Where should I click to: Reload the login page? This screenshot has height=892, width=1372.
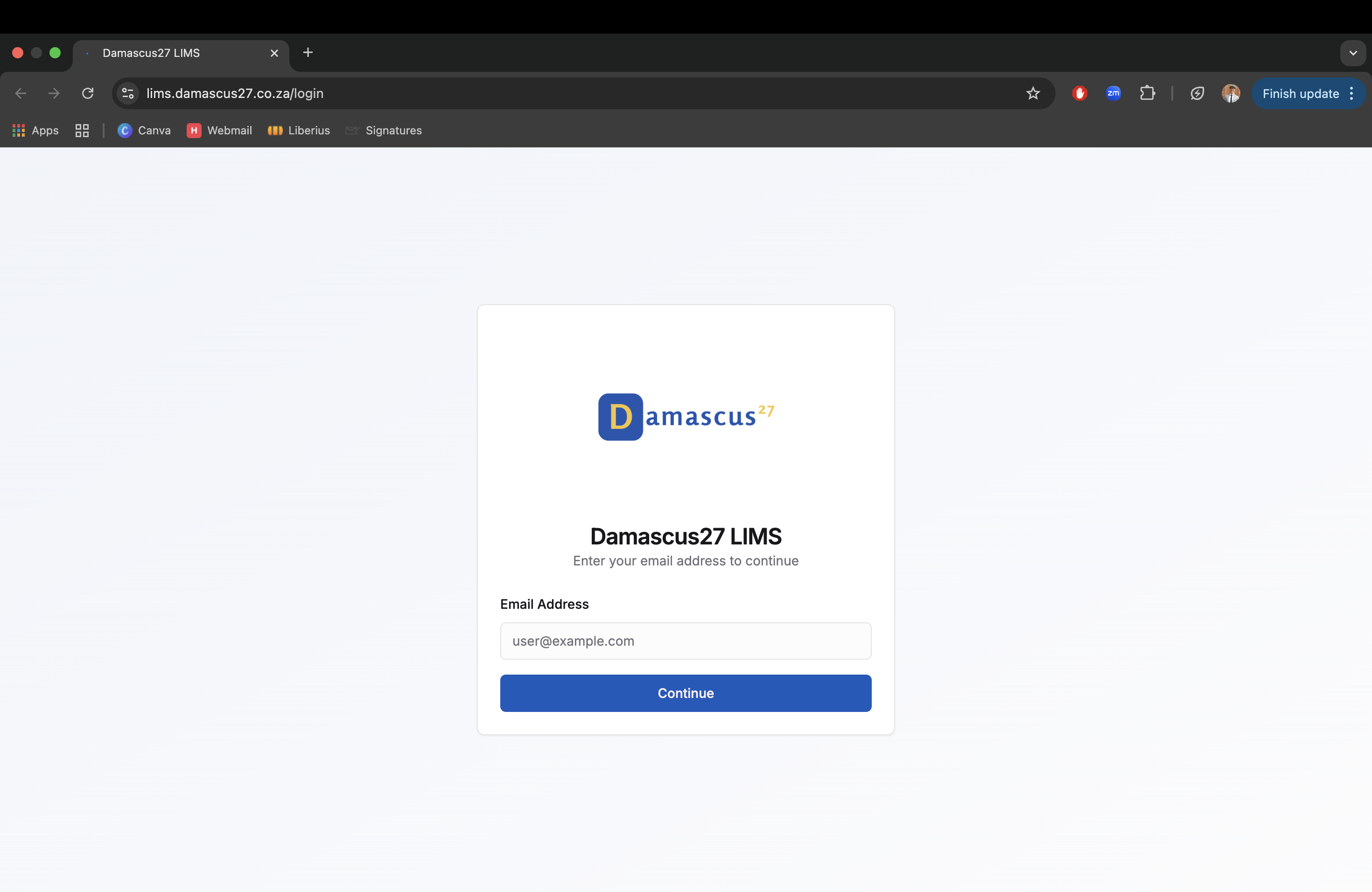88,93
